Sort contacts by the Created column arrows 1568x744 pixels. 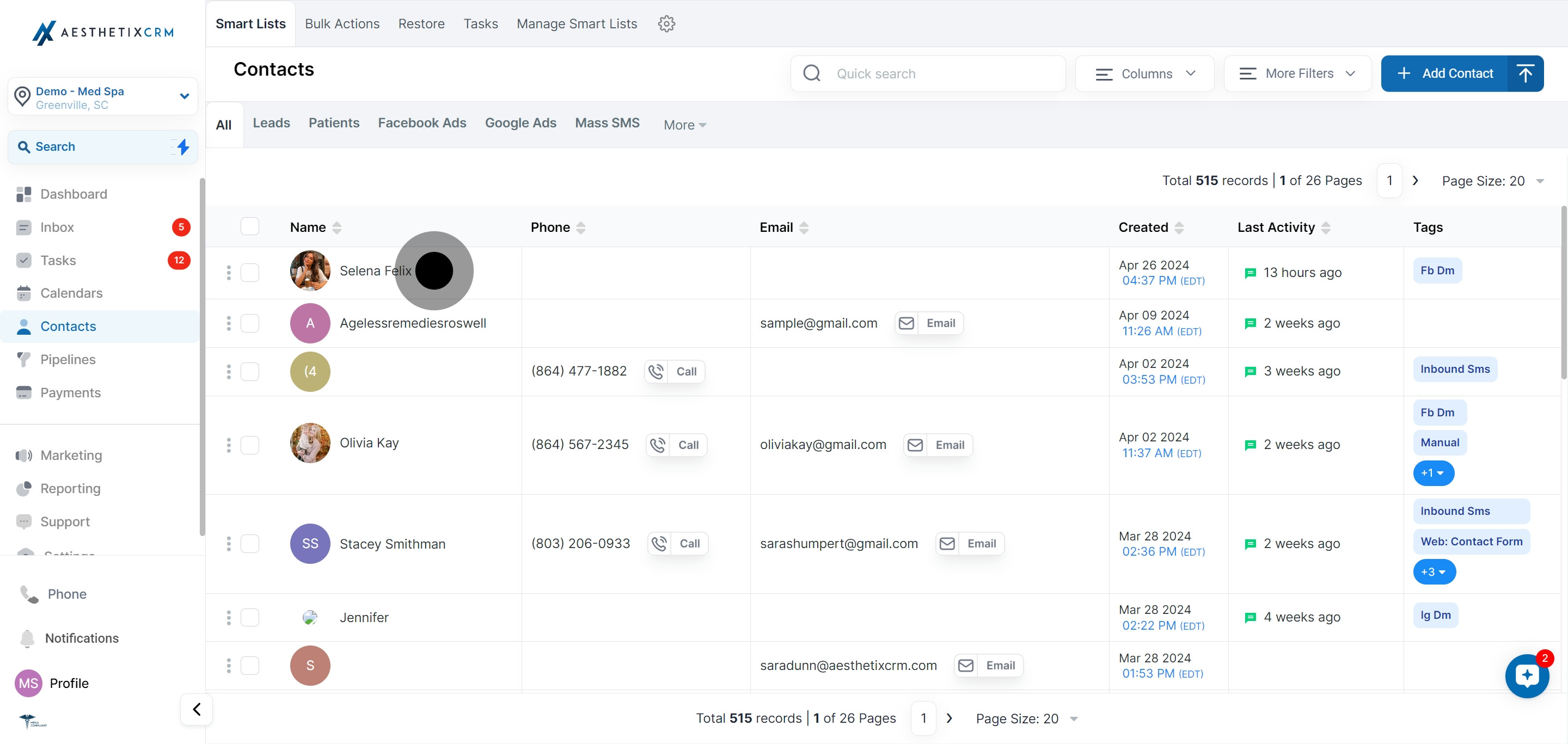point(1179,227)
